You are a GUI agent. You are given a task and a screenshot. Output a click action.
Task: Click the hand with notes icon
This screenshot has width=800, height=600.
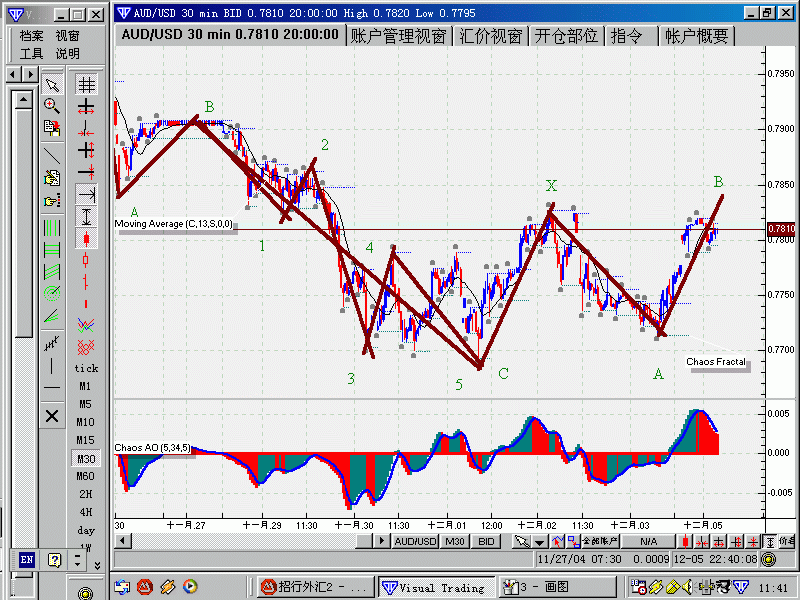(52, 178)
